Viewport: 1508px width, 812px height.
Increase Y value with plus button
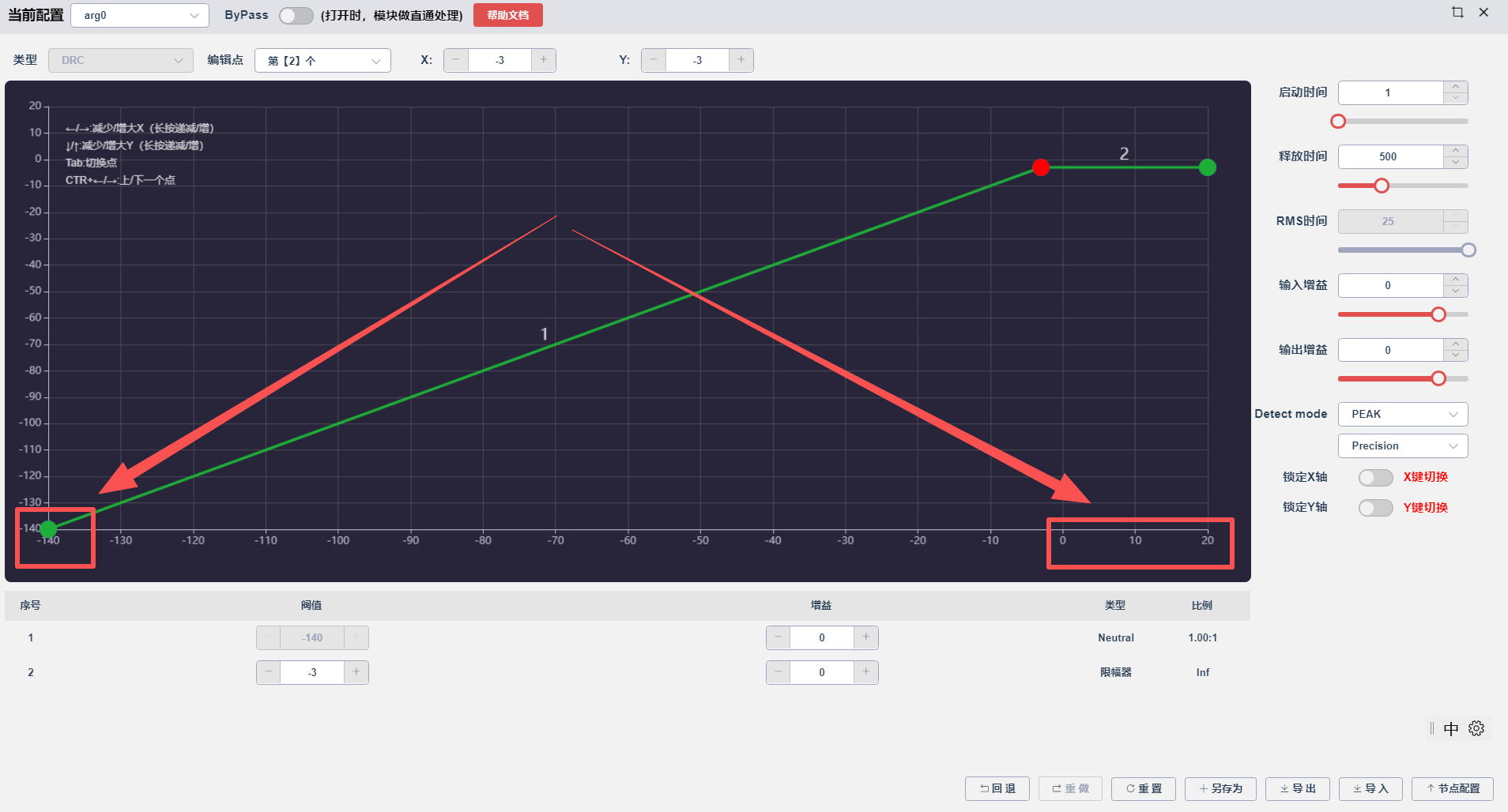[x=741, y=60]
